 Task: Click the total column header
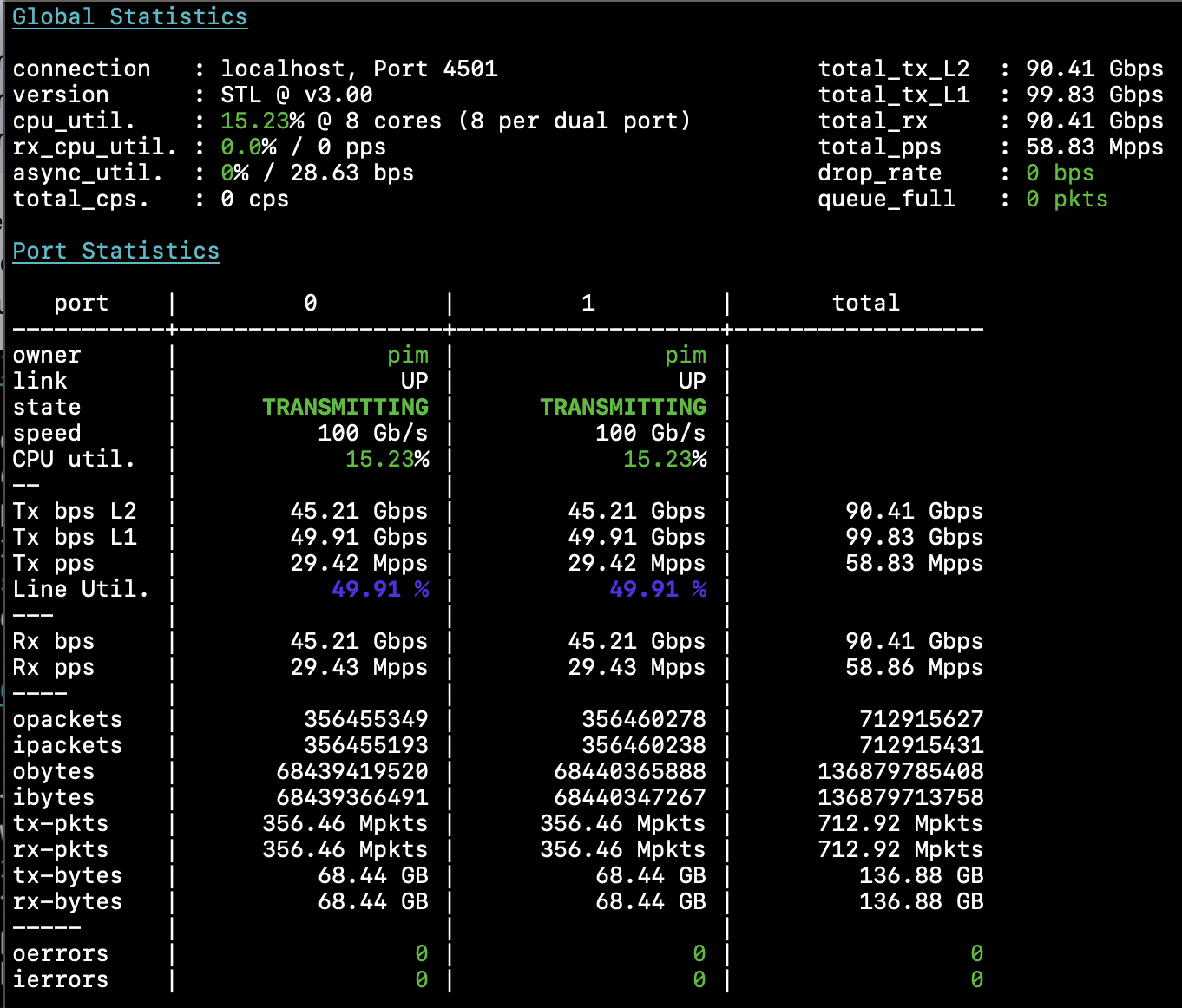[865, 304]
